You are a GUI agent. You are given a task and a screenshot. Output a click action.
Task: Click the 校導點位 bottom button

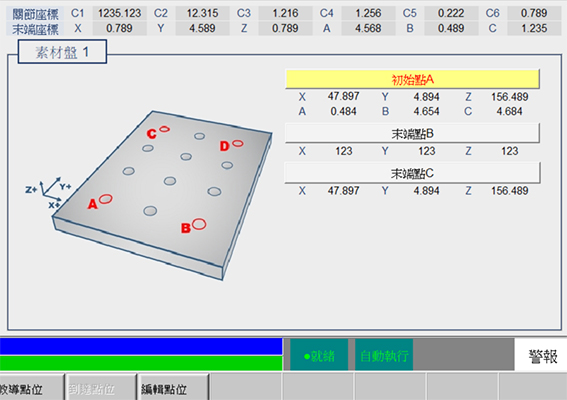pyautogui.click(x=32, y=389)
